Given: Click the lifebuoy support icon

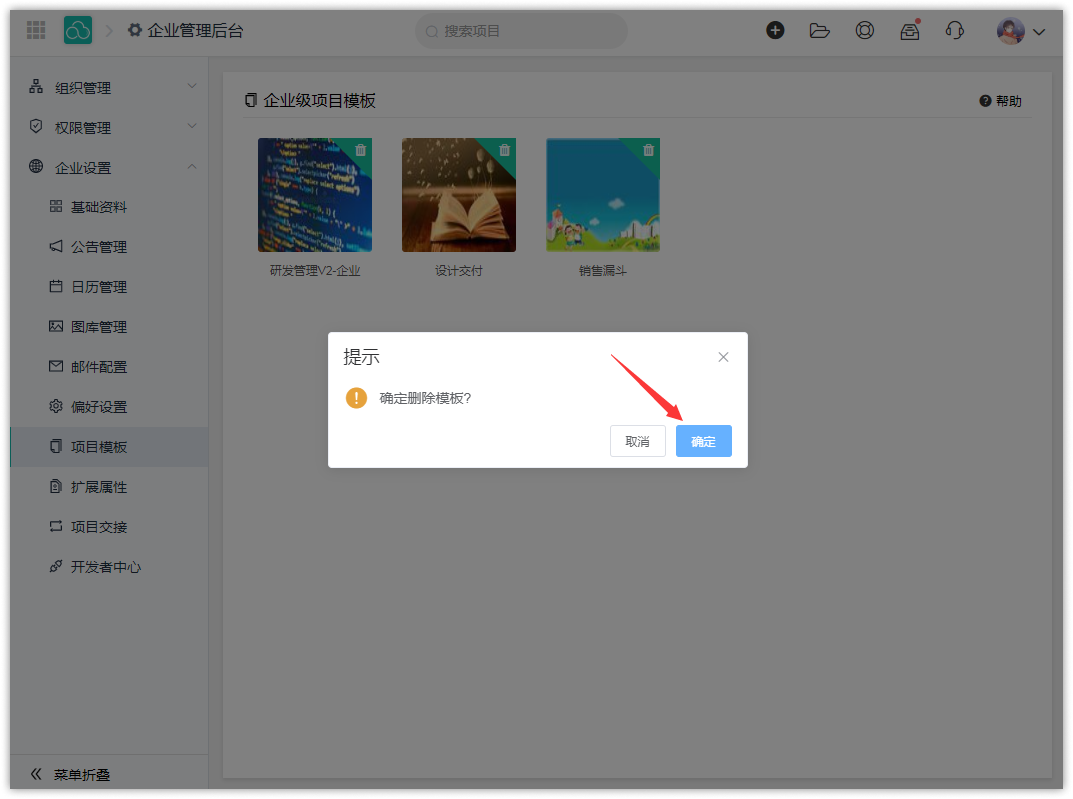Looking at the screenshot, I should [865, 31].
